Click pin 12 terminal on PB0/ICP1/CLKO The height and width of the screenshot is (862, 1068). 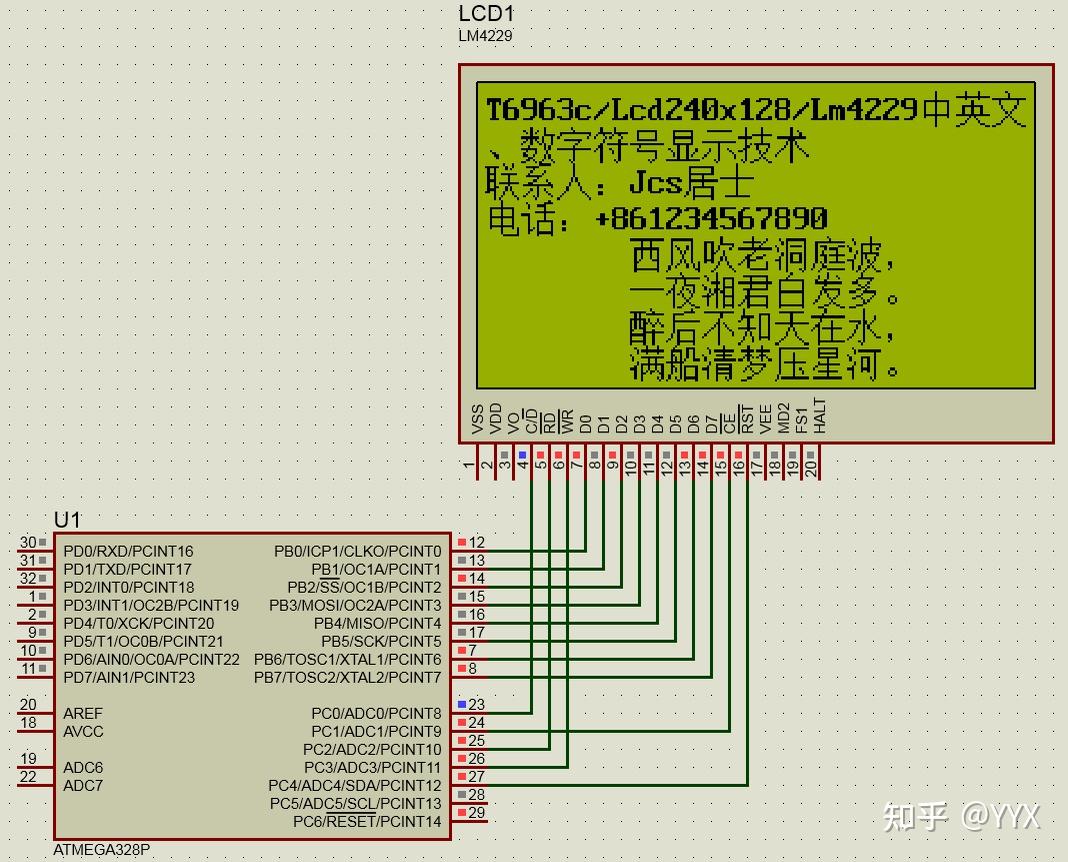point(464,543)
